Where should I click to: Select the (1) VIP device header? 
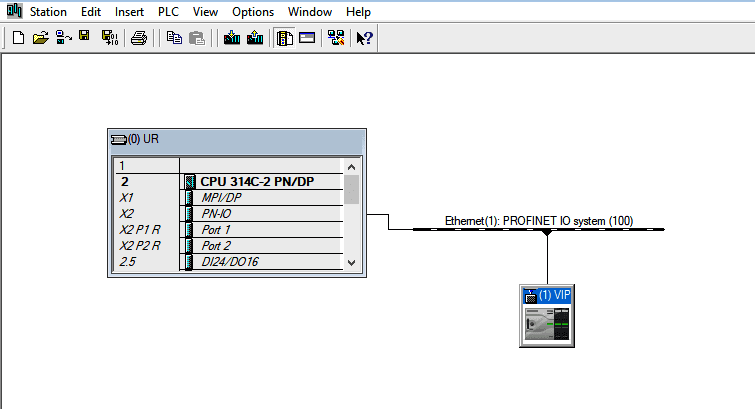[547, 295]
